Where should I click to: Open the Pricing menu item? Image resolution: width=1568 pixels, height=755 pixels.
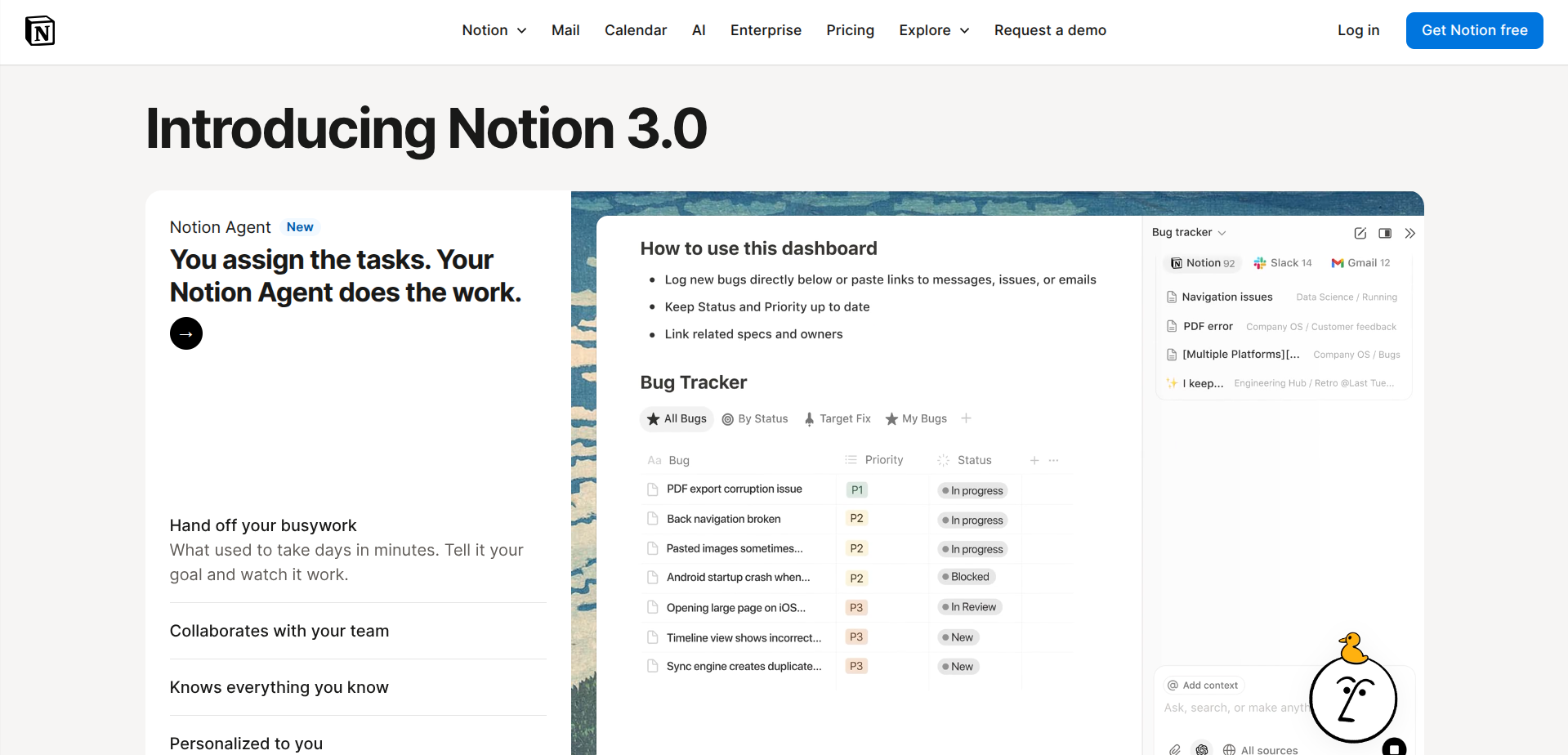coord(850,30)
